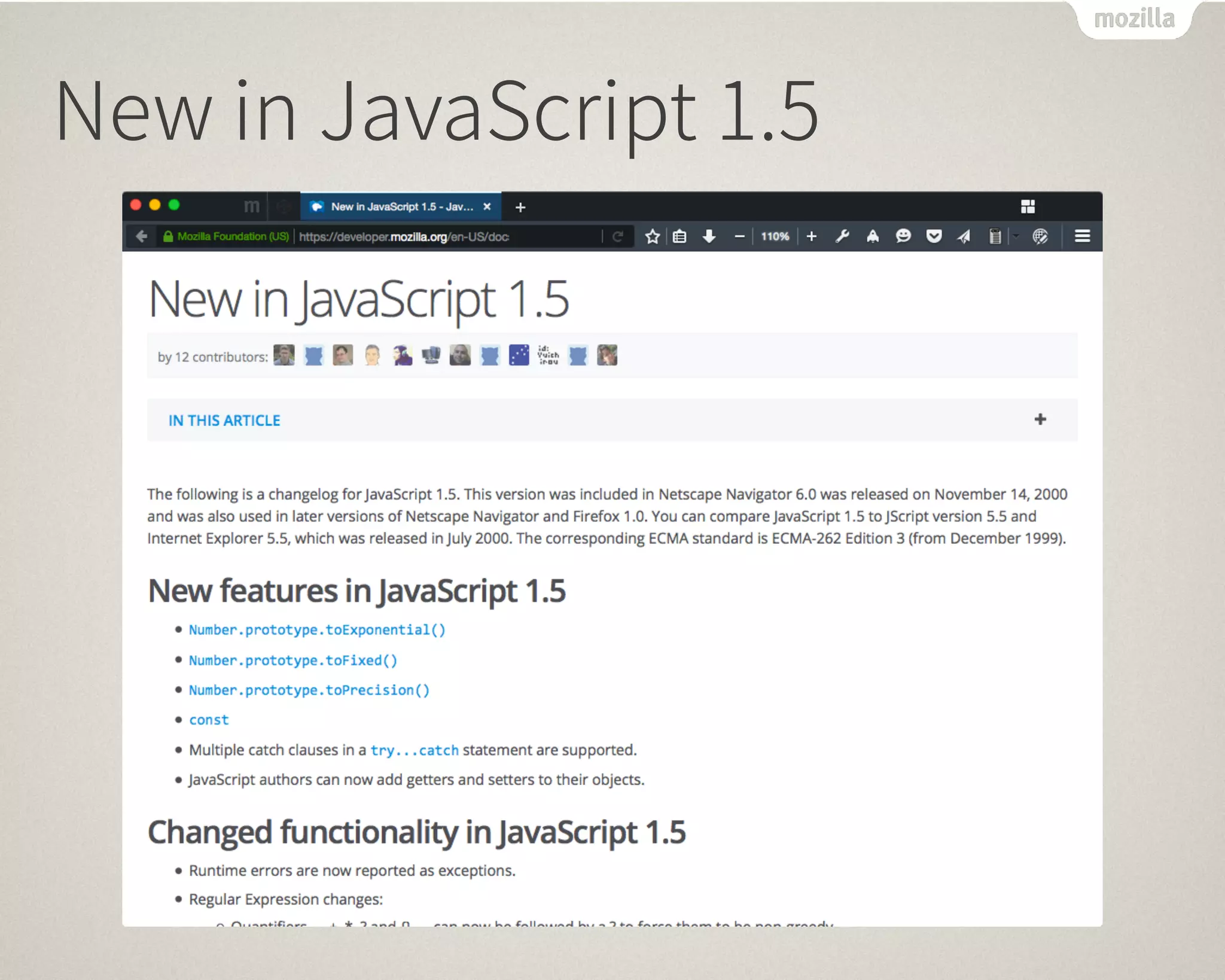Click 'Regular Expression changes:' list item
This screenshot has width=1225, height=980.
(286, 900)
